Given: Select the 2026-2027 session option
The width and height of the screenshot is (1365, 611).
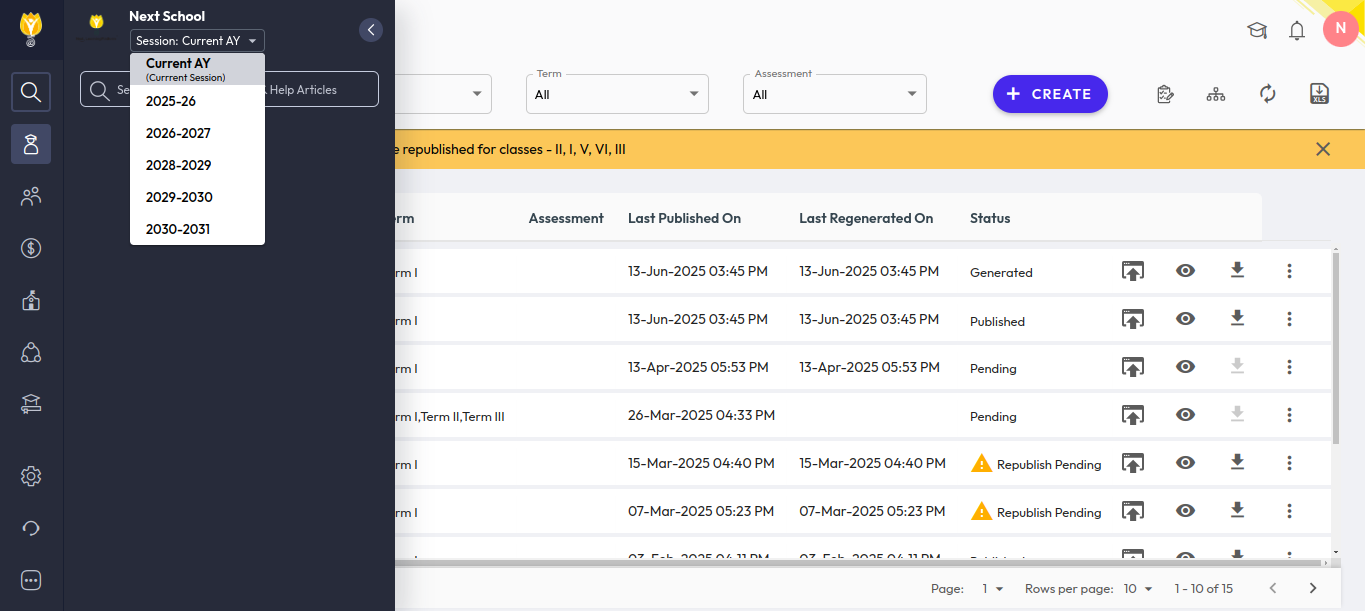Looking at the screenshot, I should click(x=178, y=133).
